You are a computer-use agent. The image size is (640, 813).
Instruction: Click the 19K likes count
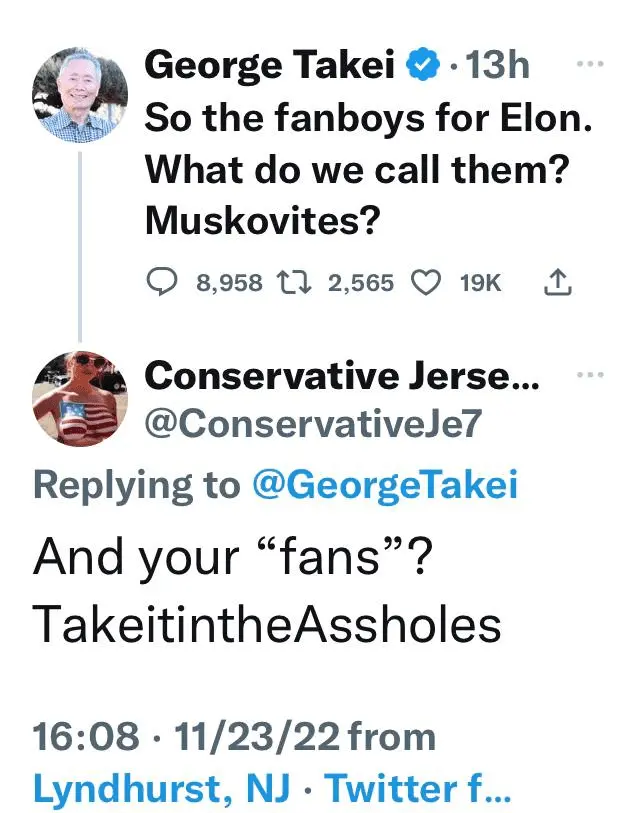pyautogui.click(x=480, y=283)
